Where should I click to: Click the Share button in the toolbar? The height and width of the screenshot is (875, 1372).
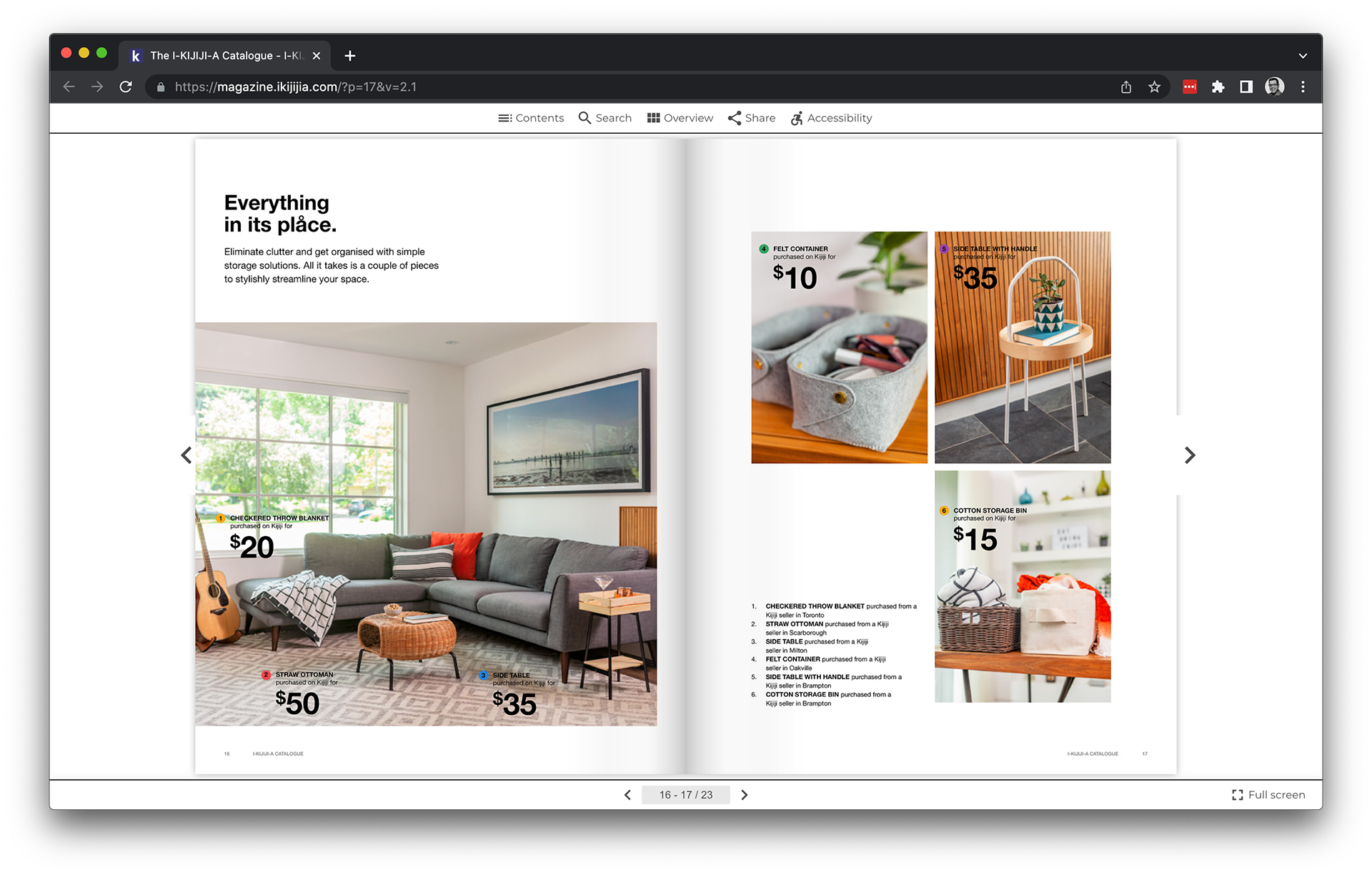point(751,118)
